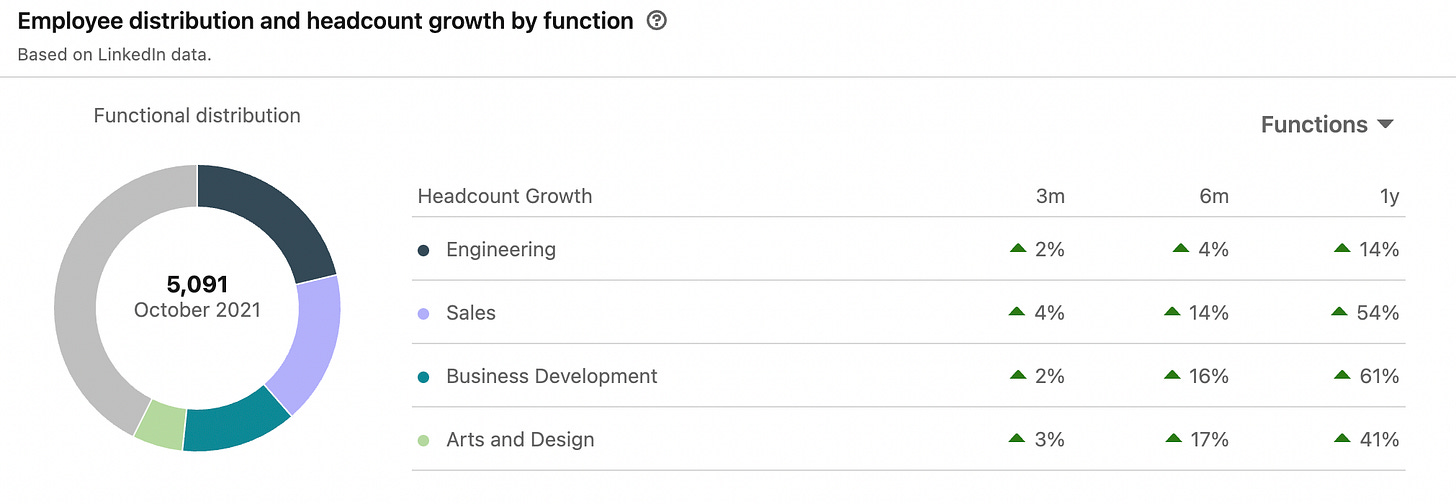Click the 6m column header
Image resolution: width=1456 pixels, height=504 pixels.
(1214, 197)
